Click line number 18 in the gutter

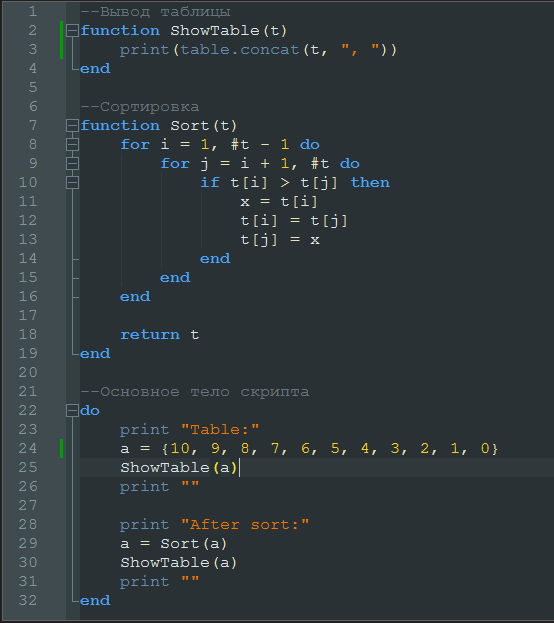tap(28, 334)
